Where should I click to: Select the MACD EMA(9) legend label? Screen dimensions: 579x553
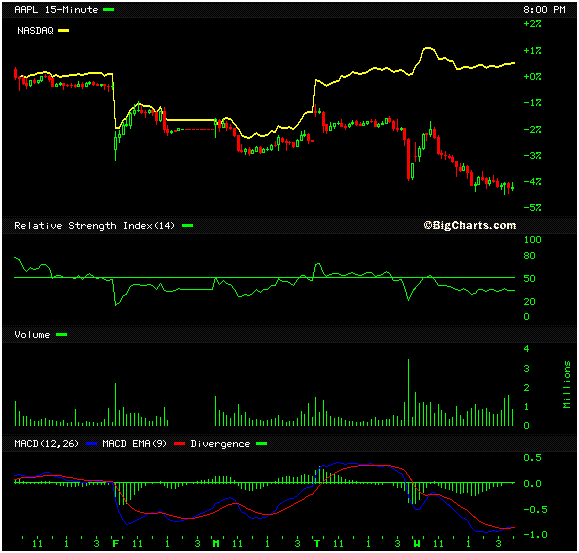click(134, 443)
